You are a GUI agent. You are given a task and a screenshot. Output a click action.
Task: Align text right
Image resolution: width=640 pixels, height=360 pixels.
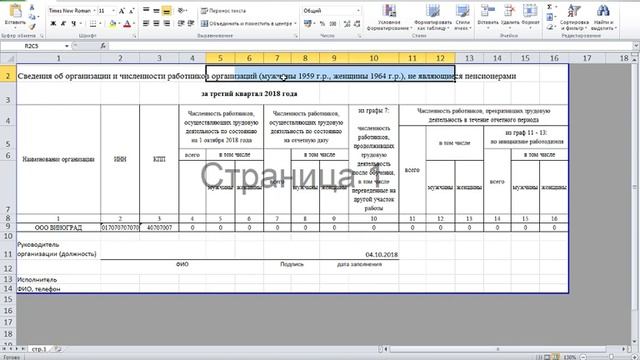click(x=167, y=24)
